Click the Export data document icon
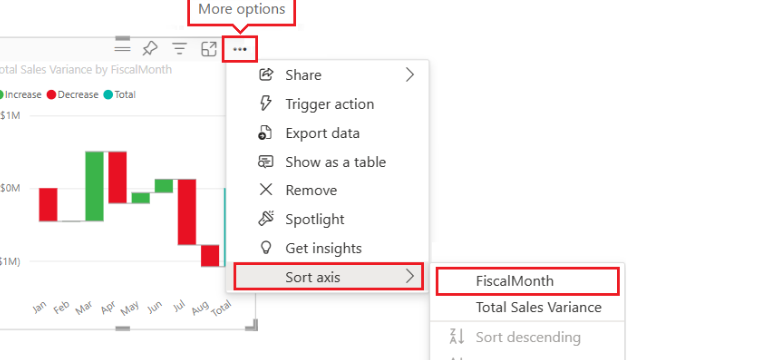This screenshot has width=782, height=360. (x=265, y=133)
